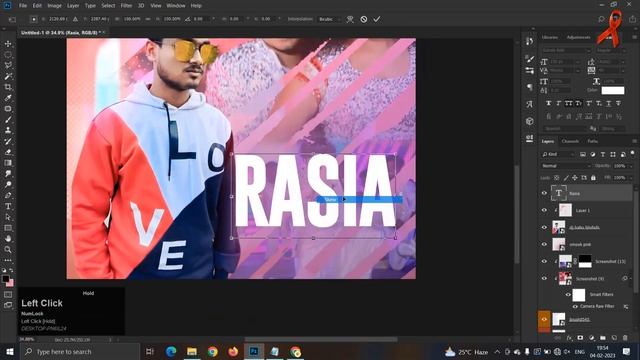
Task: Hide the Screenshot (9) layer
Action: coord(544,278)
